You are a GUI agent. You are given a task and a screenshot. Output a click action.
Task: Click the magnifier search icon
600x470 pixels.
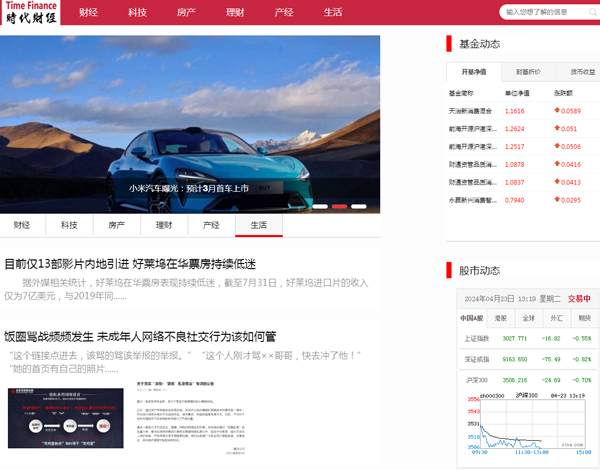click(x=593, y=12)
